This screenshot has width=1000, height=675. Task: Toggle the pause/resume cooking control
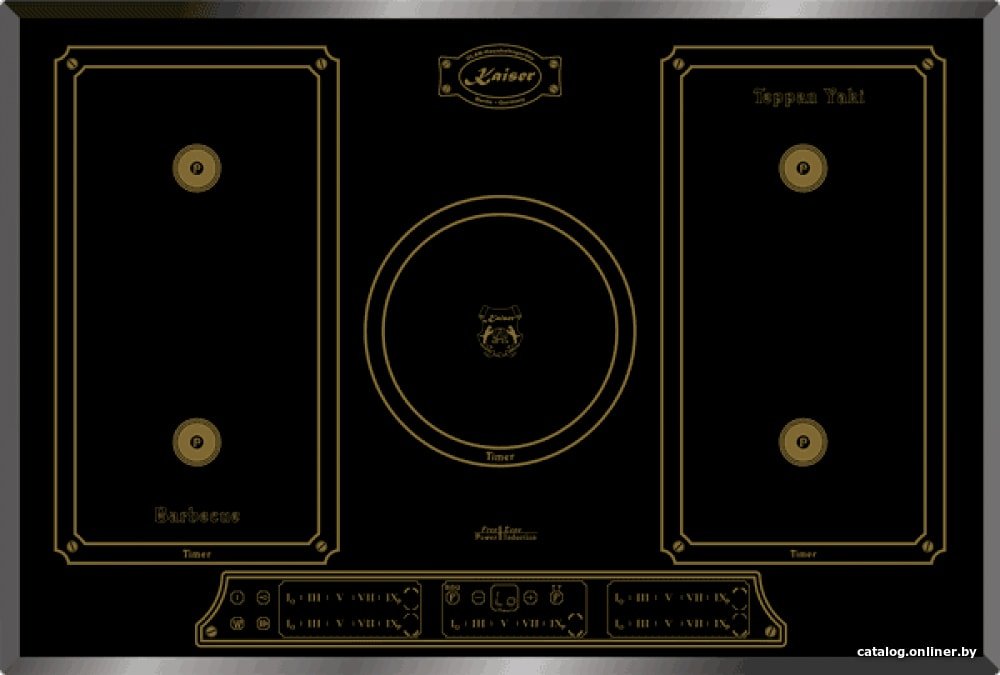click(263, 623)
